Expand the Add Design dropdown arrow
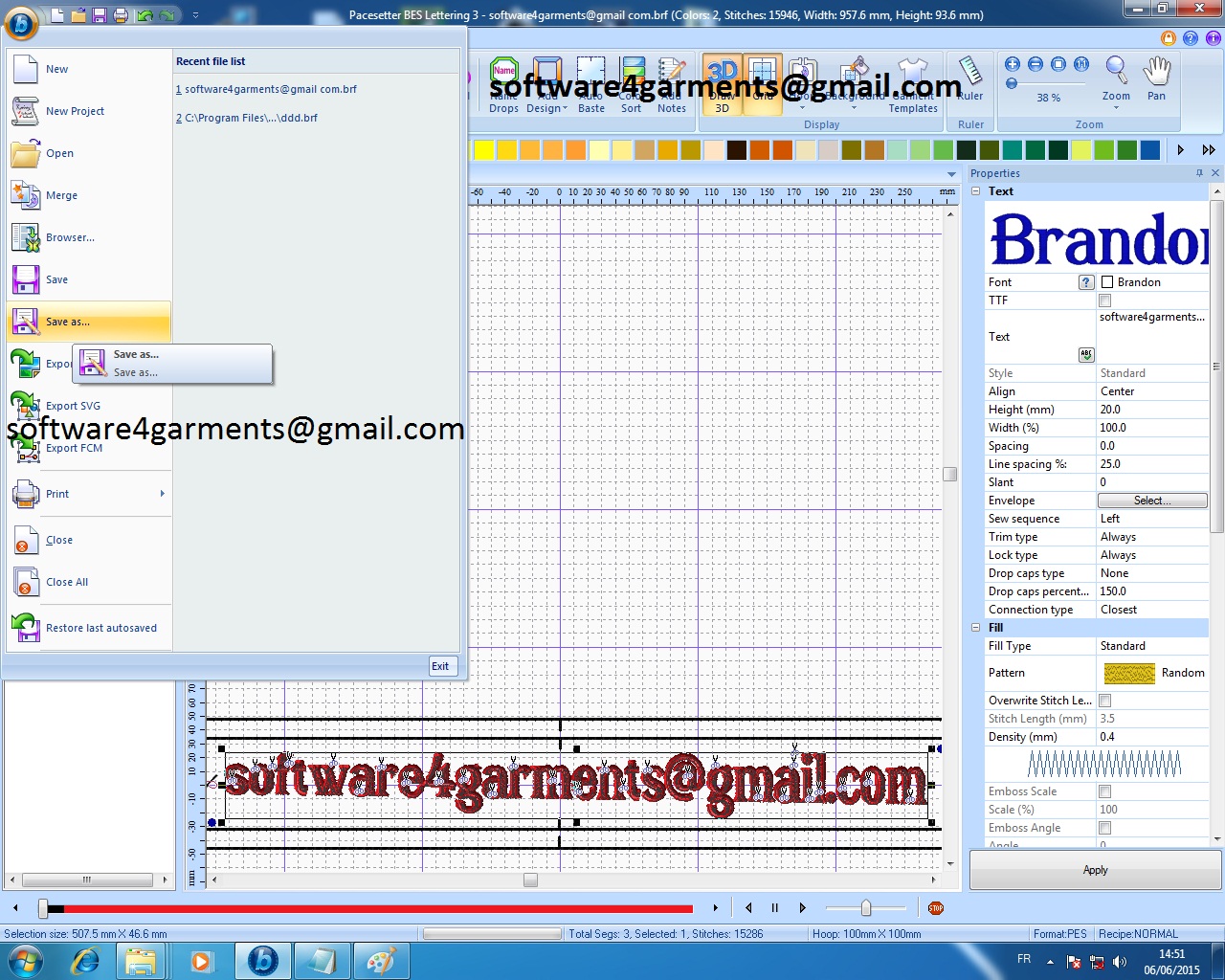The height and width of the screenshot is (980, 1225). pyautogui.click(x=565, y=109)
